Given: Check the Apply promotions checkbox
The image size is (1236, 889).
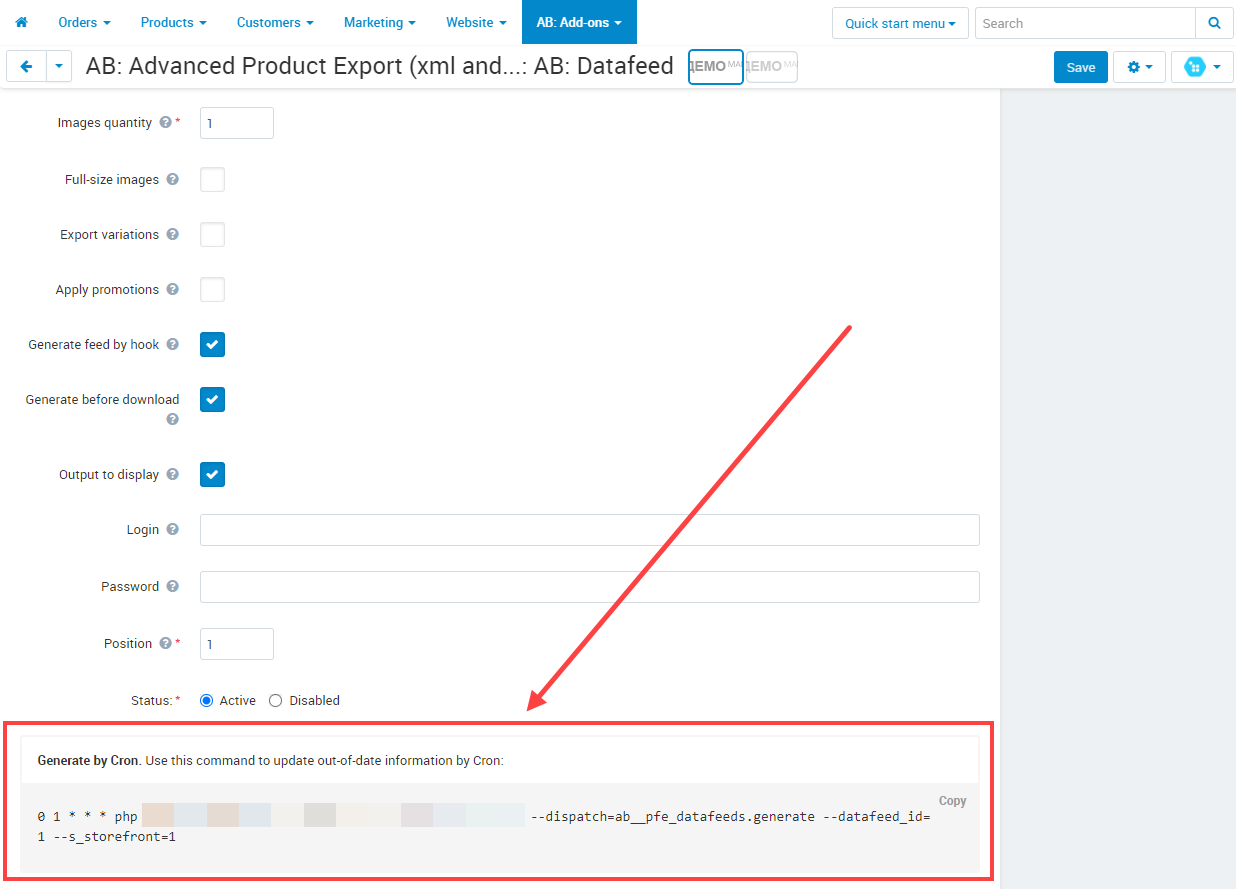Looking at the screenshot, I should pos(212,289).
